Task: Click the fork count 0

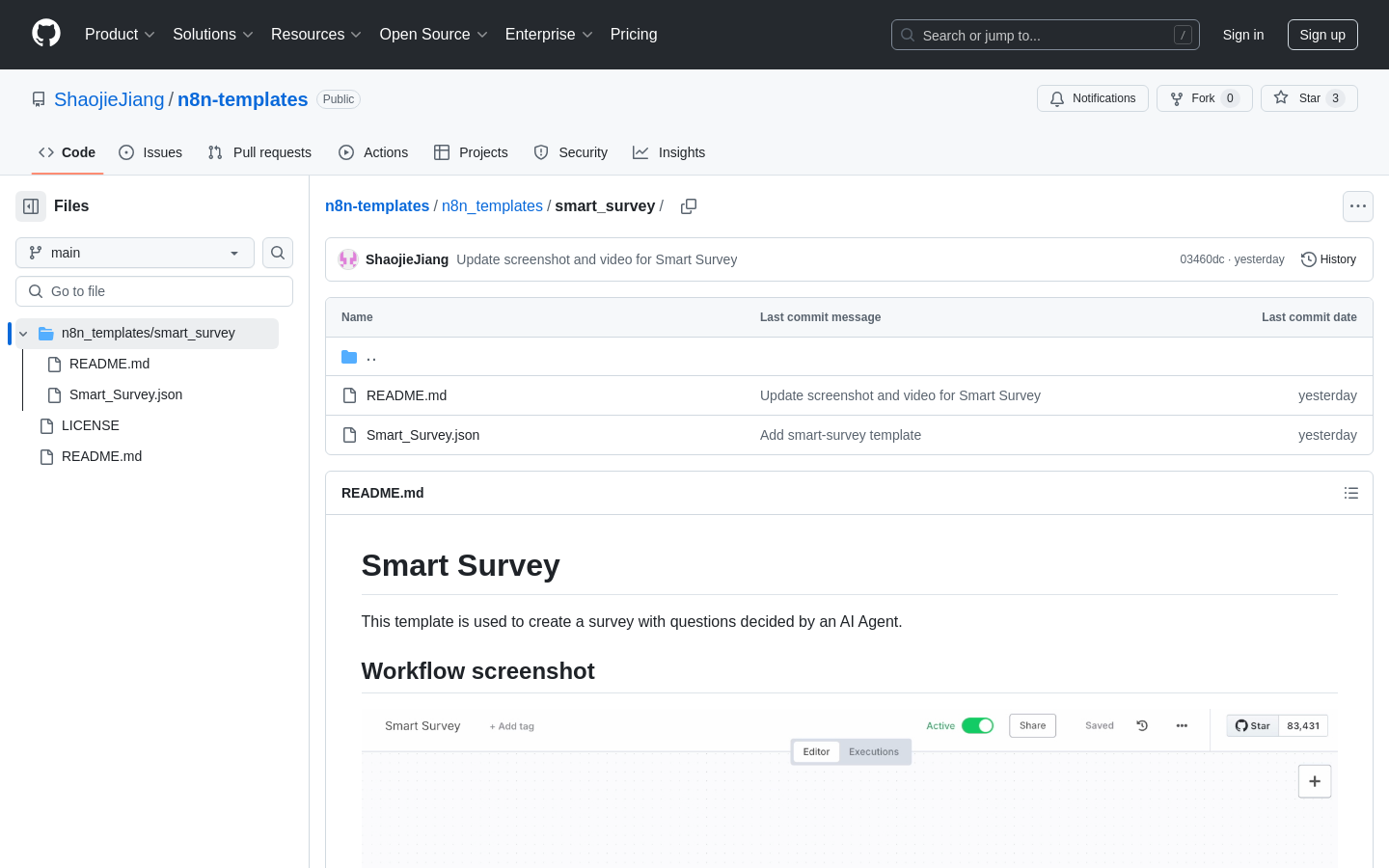Action: pyautogui.click(x=1230, y=98)
